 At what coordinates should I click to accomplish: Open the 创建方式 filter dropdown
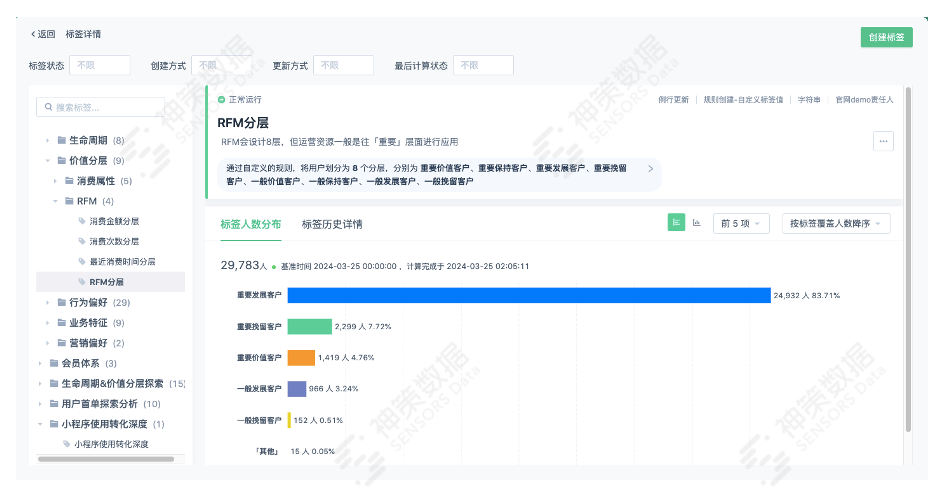coord(221,65)
